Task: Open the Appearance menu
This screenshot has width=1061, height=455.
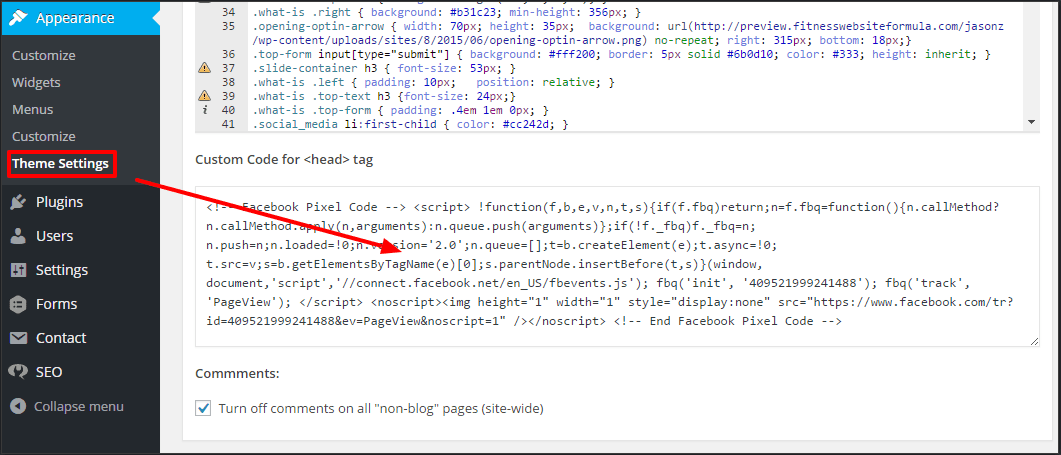Action: coord(80,18)
